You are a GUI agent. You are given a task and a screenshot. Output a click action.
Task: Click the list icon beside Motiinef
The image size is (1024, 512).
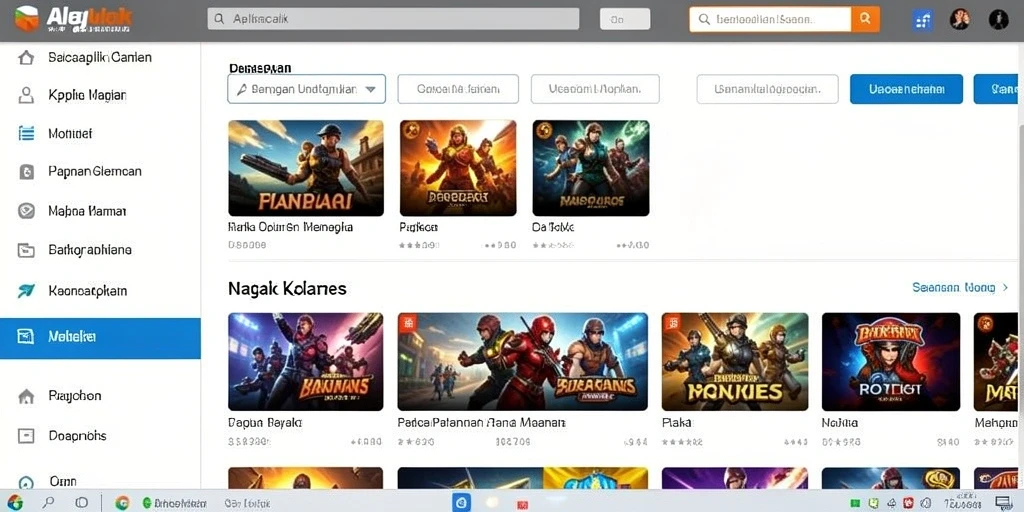(x=26, y=133)
